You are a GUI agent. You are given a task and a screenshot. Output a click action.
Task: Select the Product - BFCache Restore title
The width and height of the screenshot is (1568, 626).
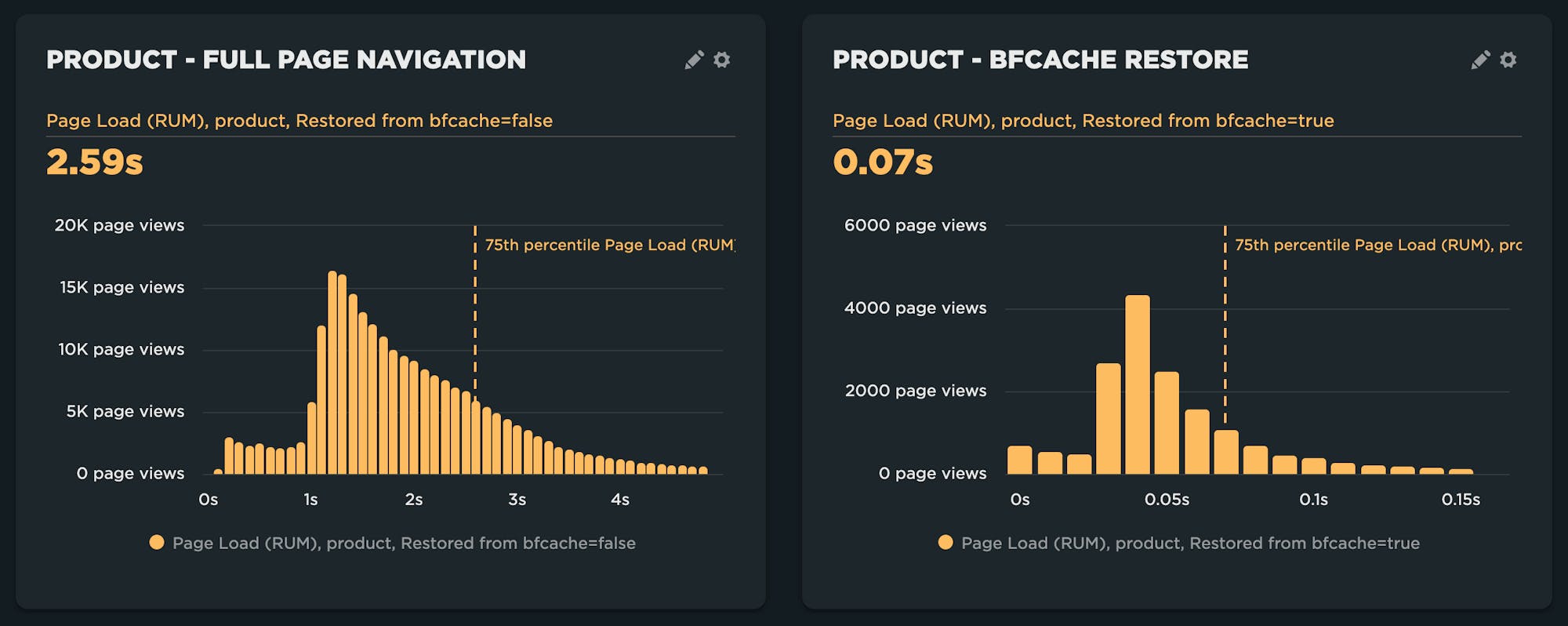(1040, 60)
